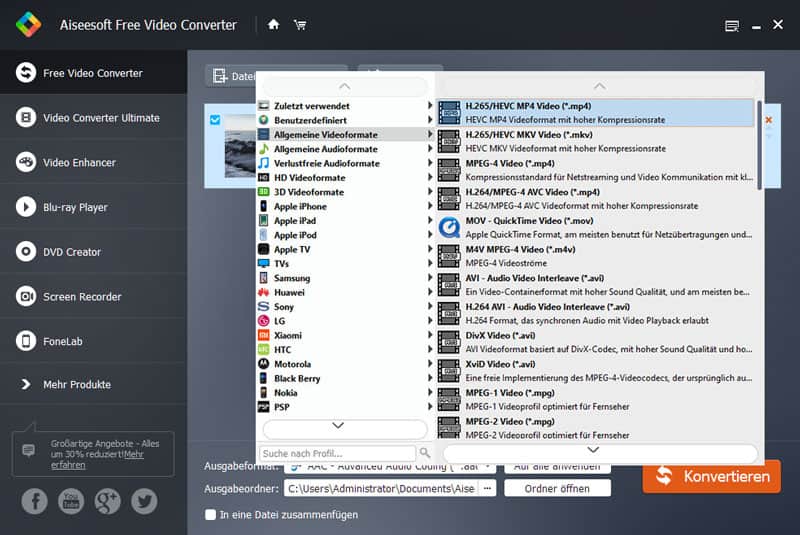
Task: Click the Suche nach Profil search field
Action: (x=337, y=453)
